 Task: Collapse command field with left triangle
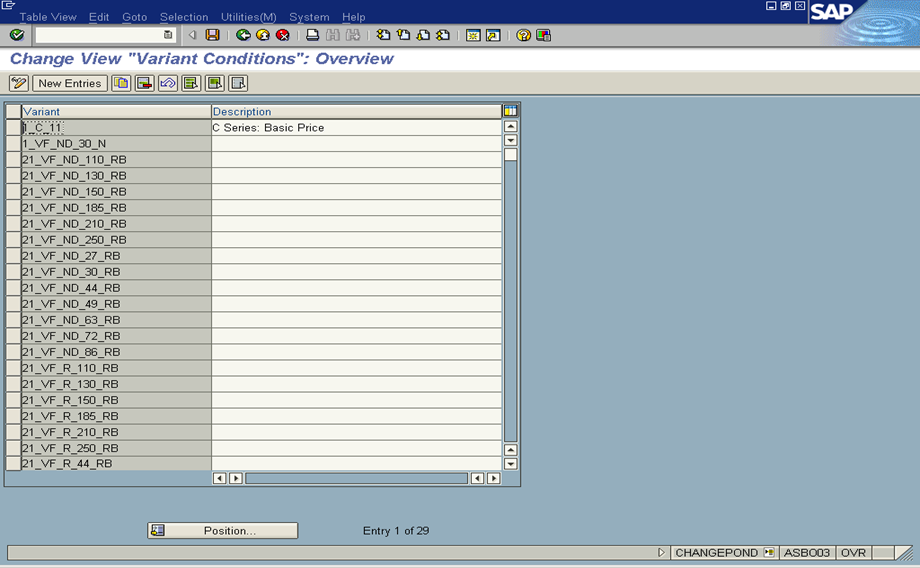tap(192, 35)
